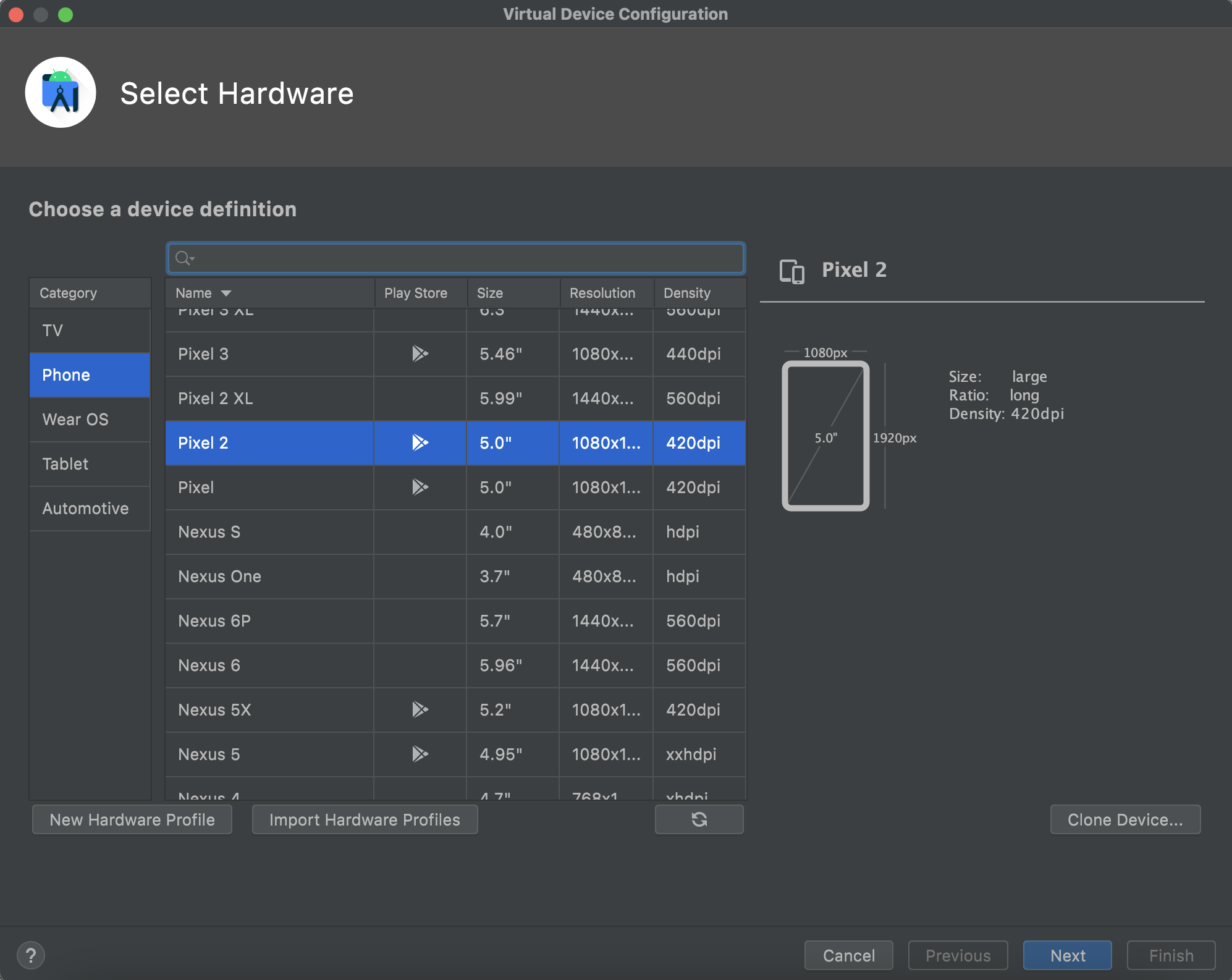This screenshot has width=1232, height=980.
Task: Click the 1440x... resolution in Nexus 6P row
Action: 606,620
